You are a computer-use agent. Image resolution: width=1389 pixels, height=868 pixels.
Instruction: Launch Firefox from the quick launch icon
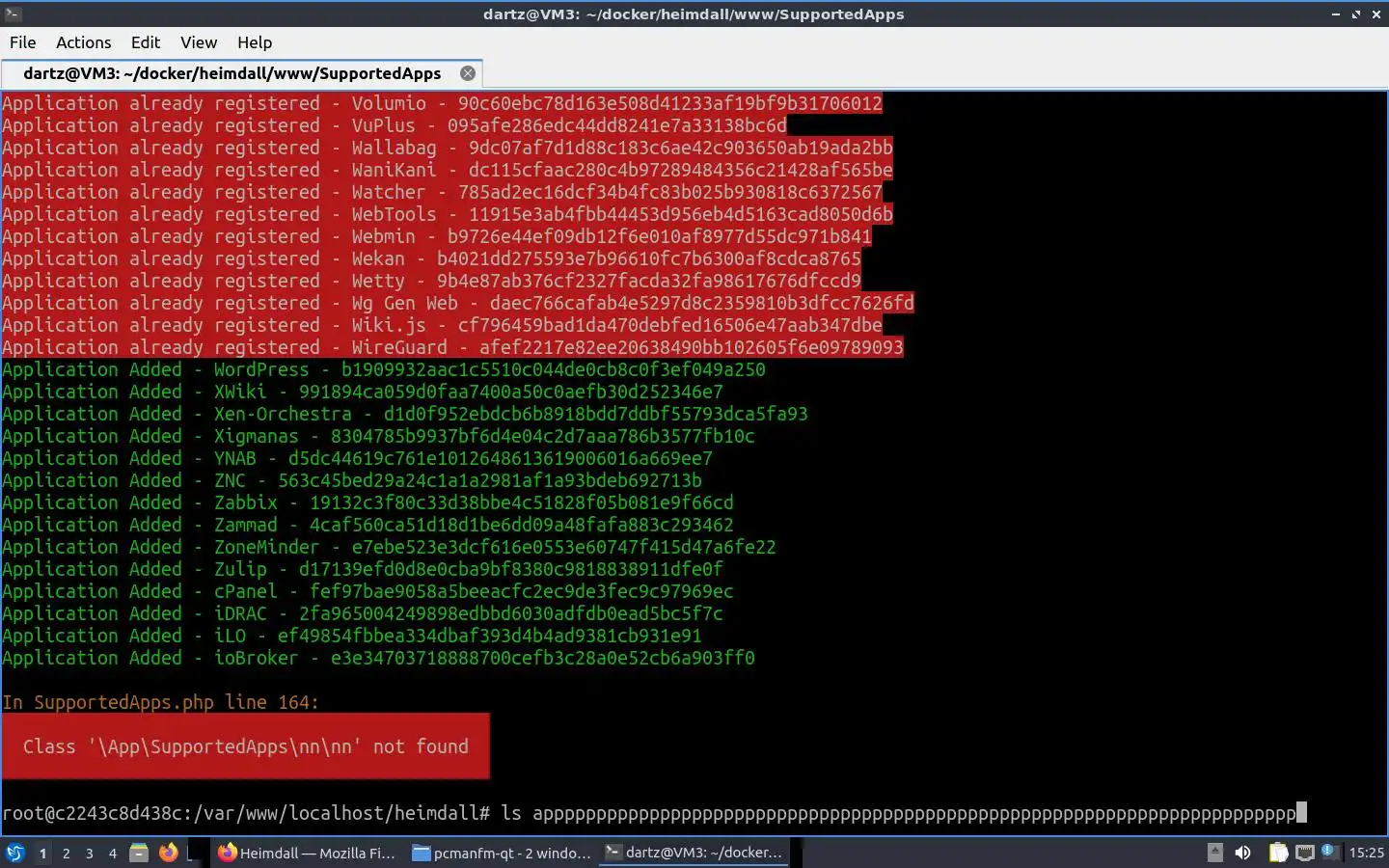point(169,853)
